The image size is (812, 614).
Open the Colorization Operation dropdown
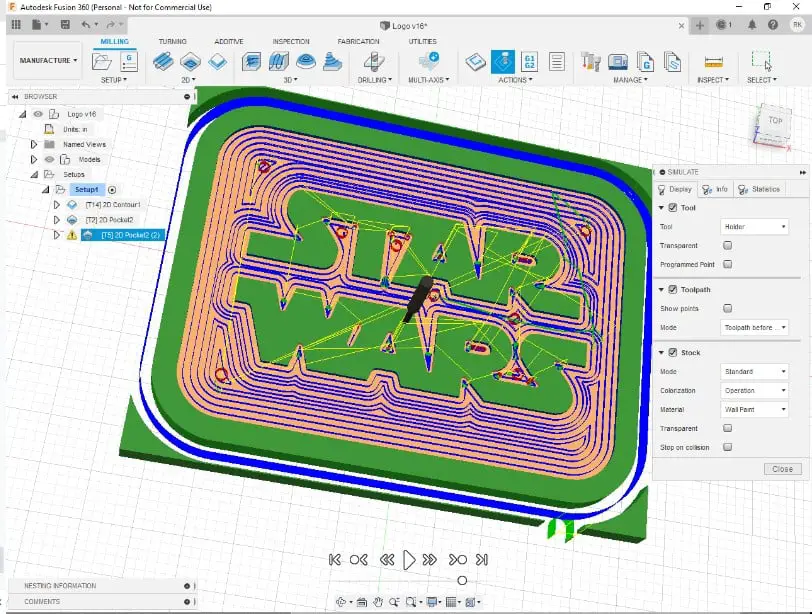coord(754,390)
